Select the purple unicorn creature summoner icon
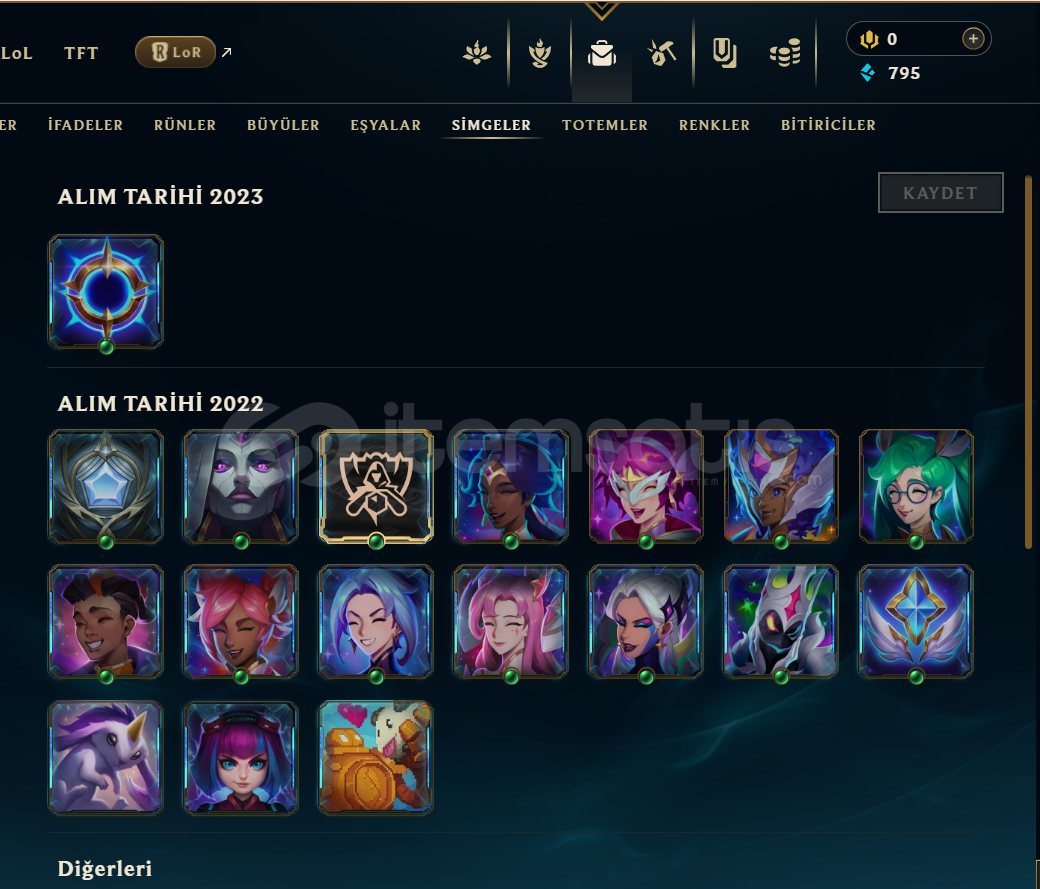The height and width of the screenshot is (889, 1040). pos(106,757)
